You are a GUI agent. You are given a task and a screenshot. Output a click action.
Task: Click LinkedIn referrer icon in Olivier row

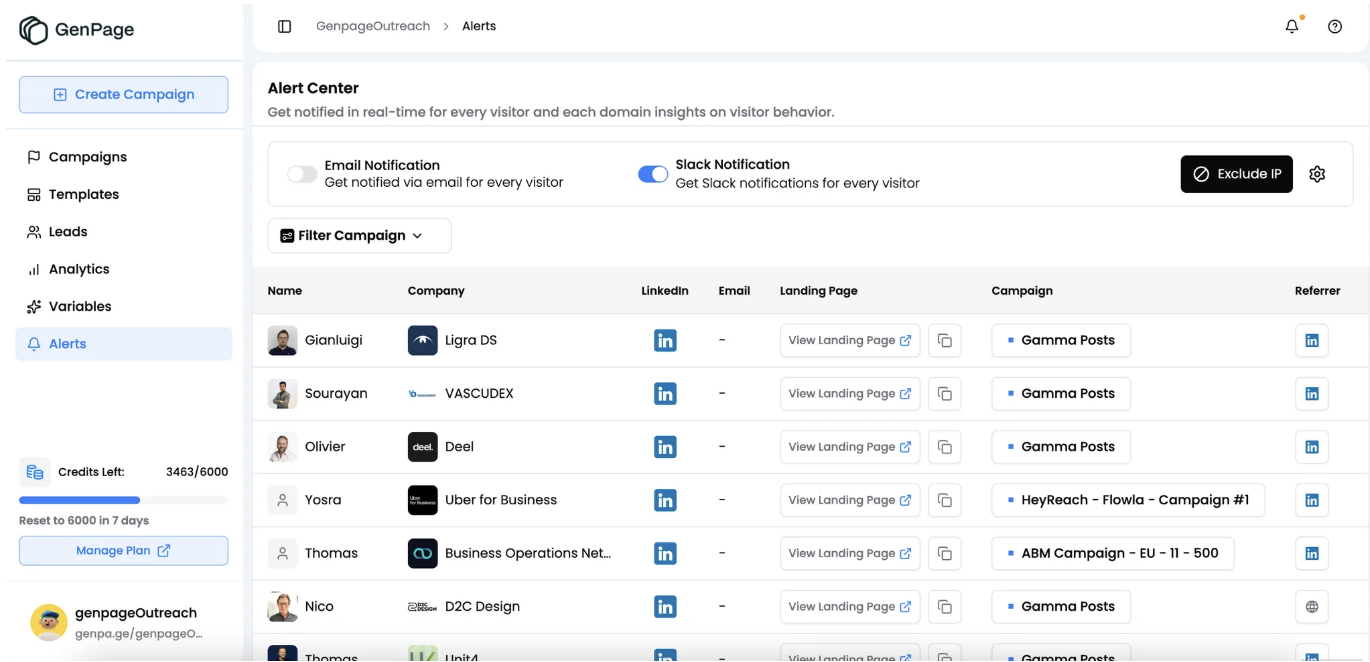pyautogui.click(x=1312, y=447)
